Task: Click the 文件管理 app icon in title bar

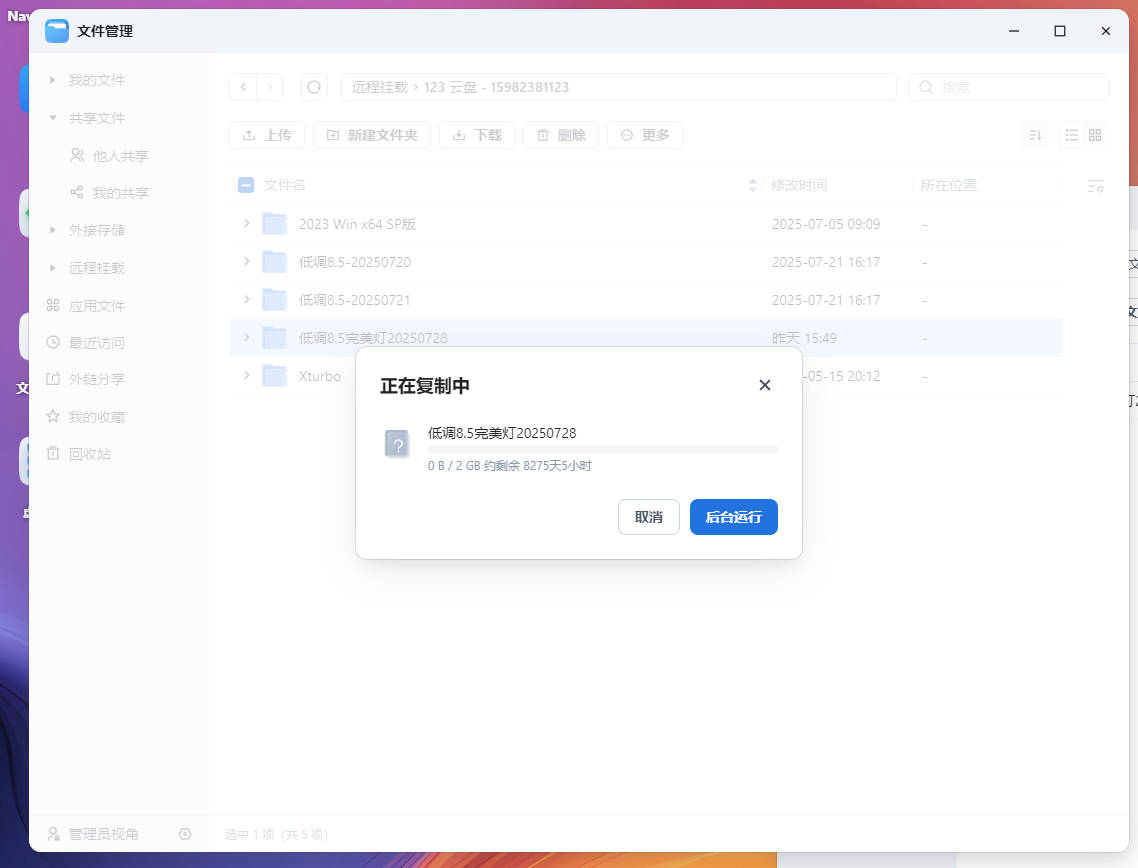Action: 57,31
